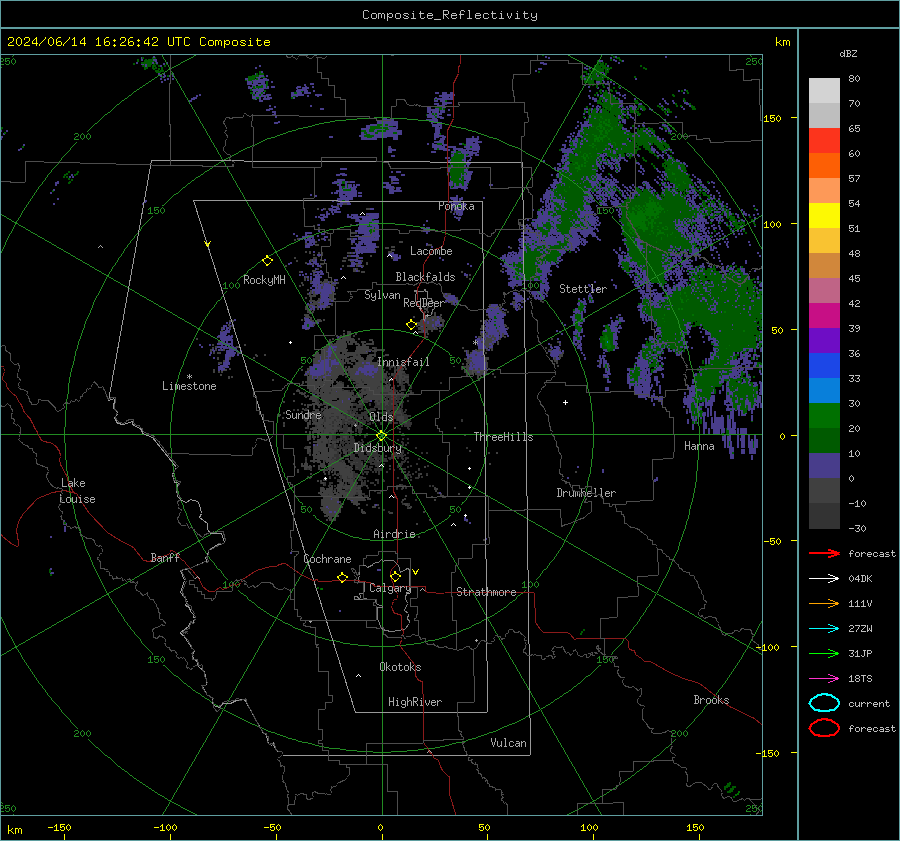Screen dimensions: 900x841
Task: Click the yellow radar-center diamond at Didsbury
Action: tap(382, 436)
